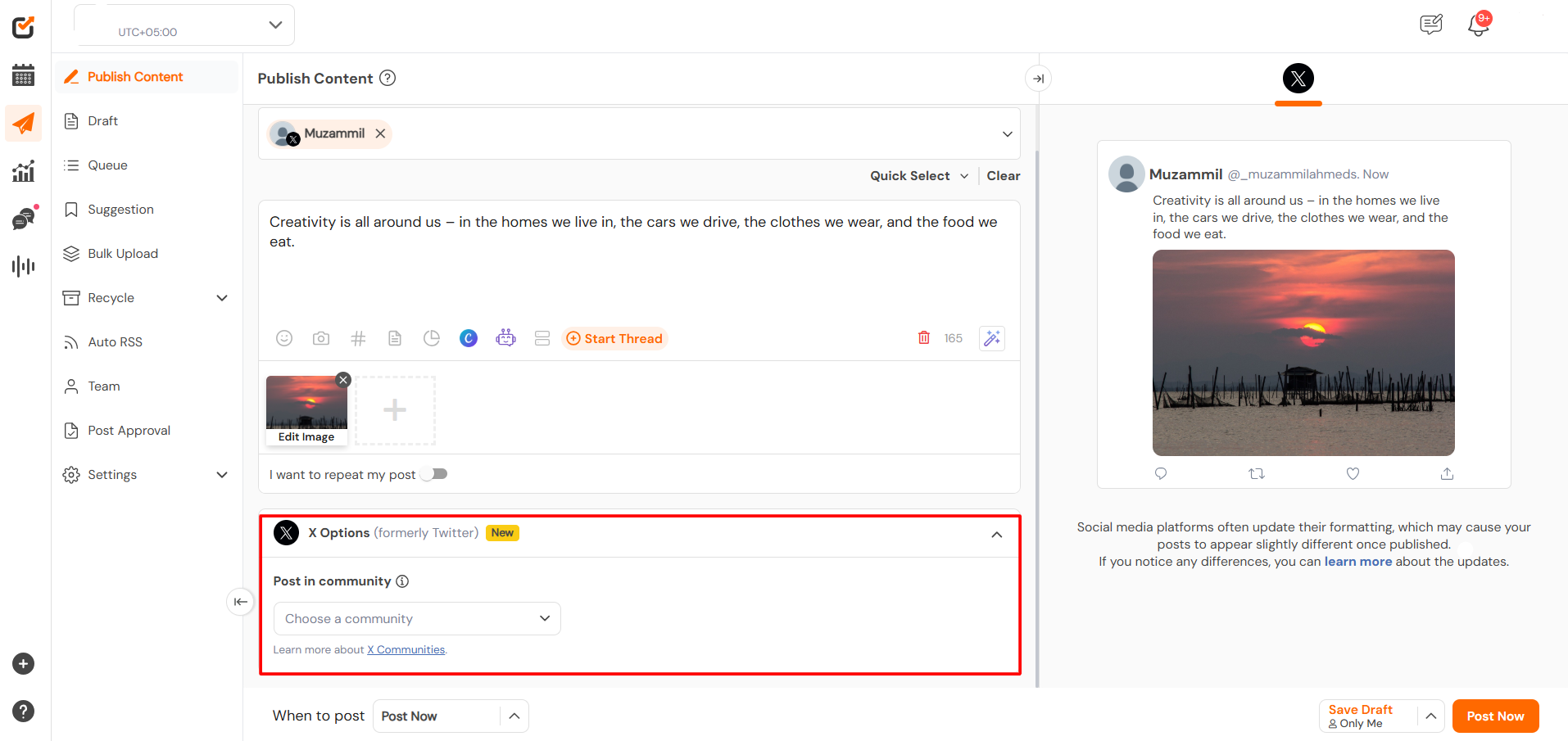The image size is (1568, 741).
Task: Open the UTC+05:00 timezone dropdown
Action: [x=184, y=25]
